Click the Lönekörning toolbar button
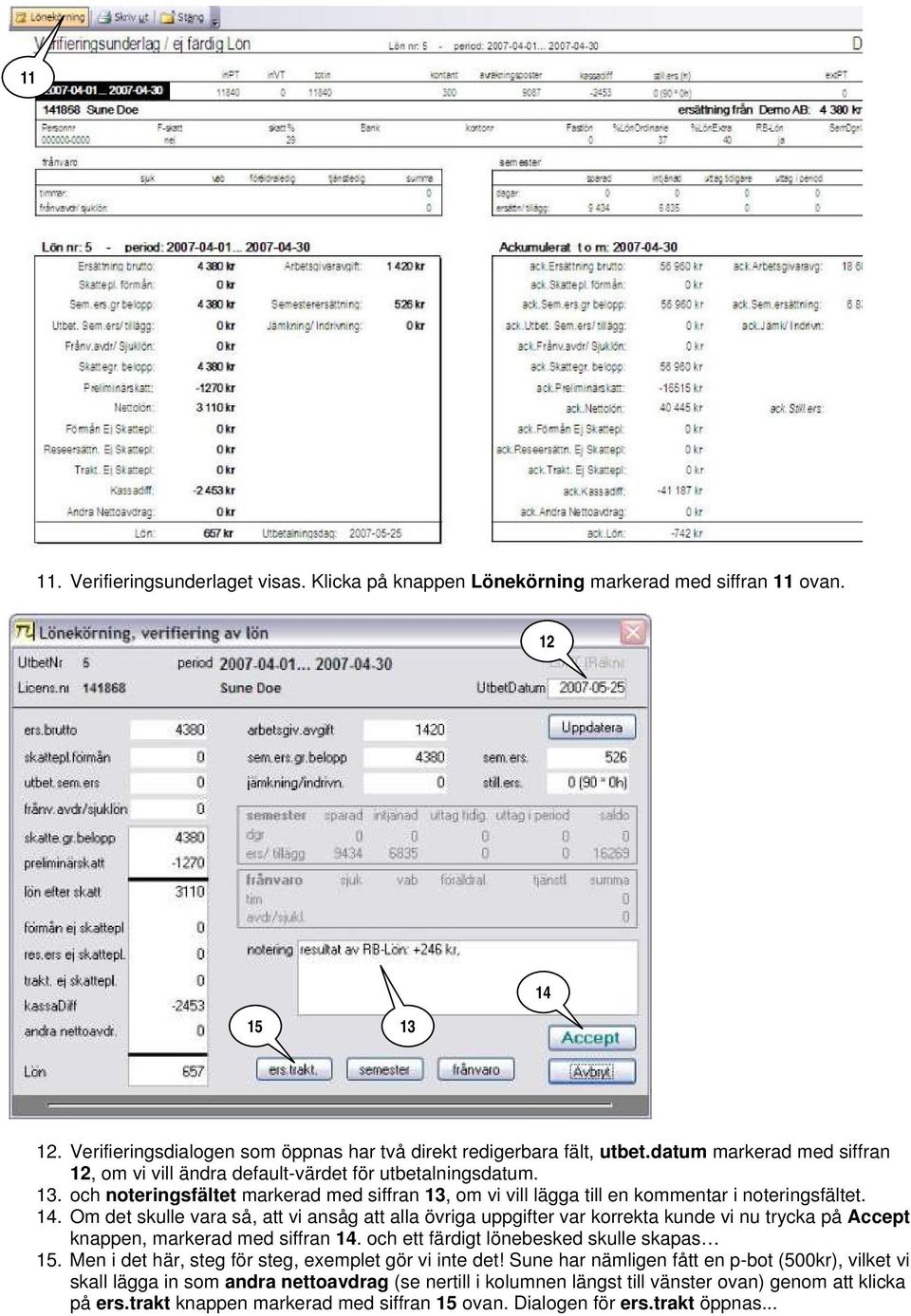Viewport: 911px width, 1316px height. pyautogui.click(x=49, y=17)
